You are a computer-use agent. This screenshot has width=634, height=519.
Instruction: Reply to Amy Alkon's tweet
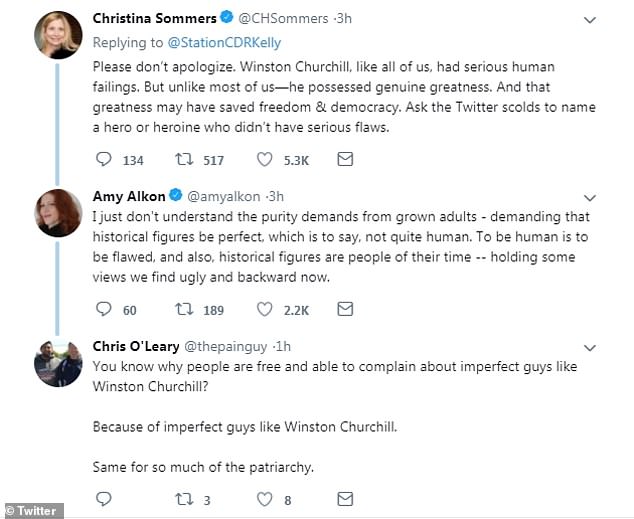pyautogui.click(x=103, y=310)
